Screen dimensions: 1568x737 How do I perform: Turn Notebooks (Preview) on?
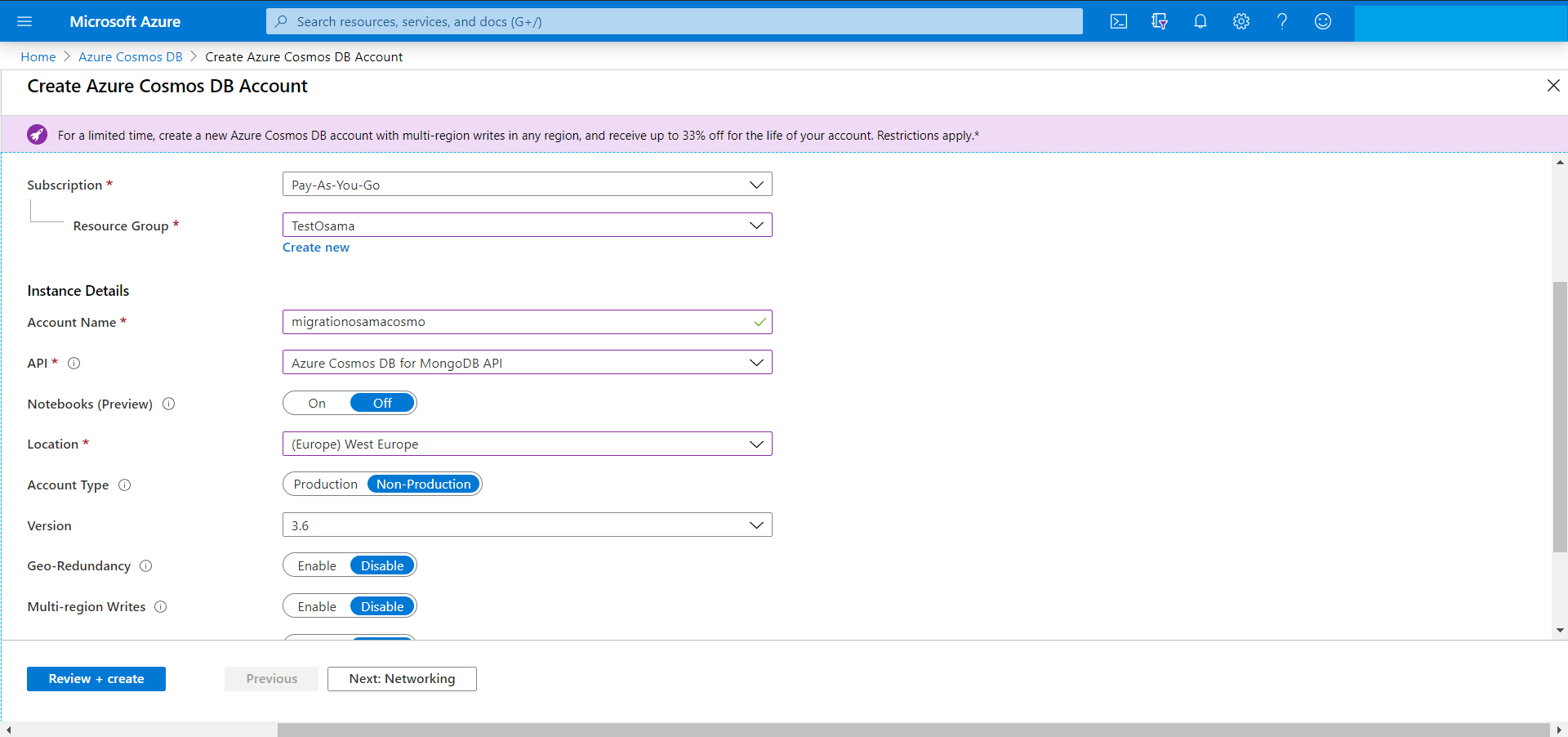pos(316,403)
